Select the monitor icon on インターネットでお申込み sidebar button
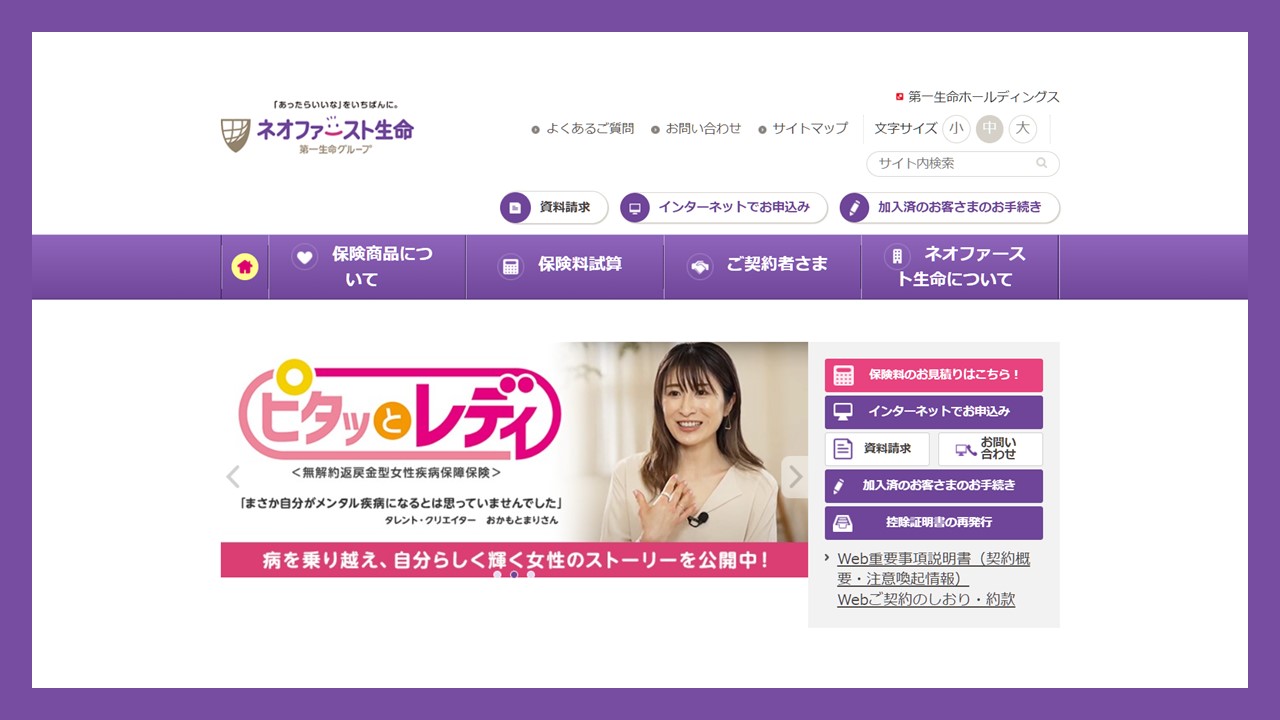This screenshot has height=720, width=1280. point(840,411)
